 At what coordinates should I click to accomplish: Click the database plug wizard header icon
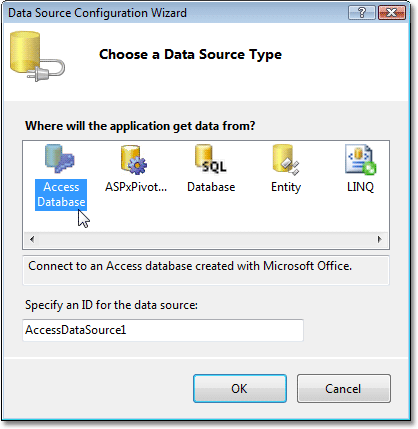pyautogui.click(x=37, y=56)
